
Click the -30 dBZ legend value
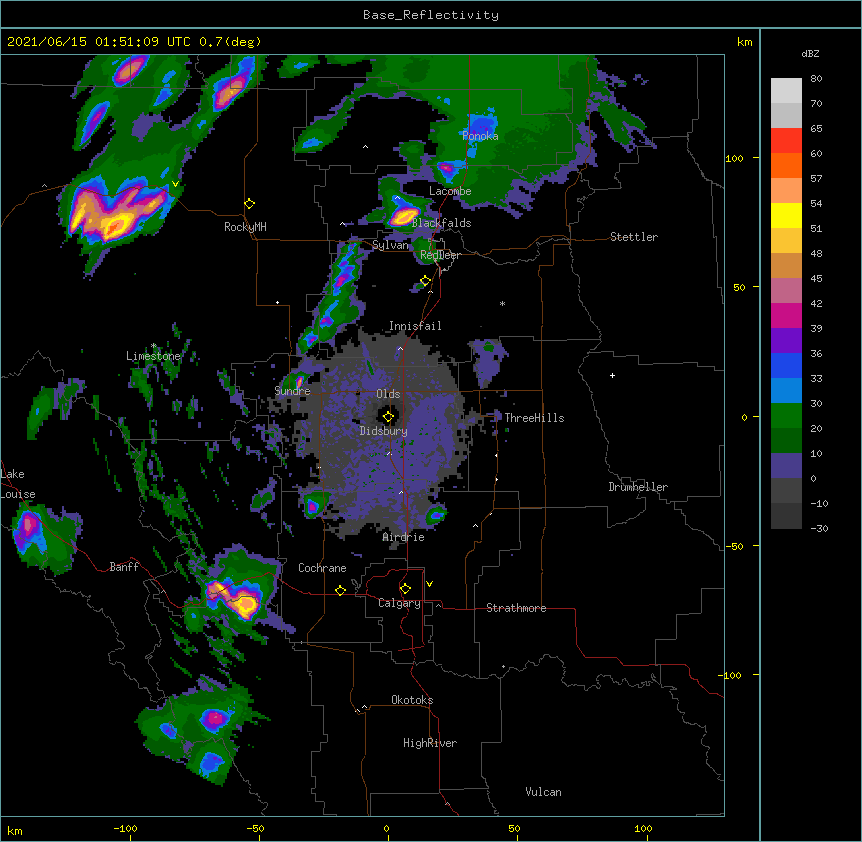[x=819, y=529]
